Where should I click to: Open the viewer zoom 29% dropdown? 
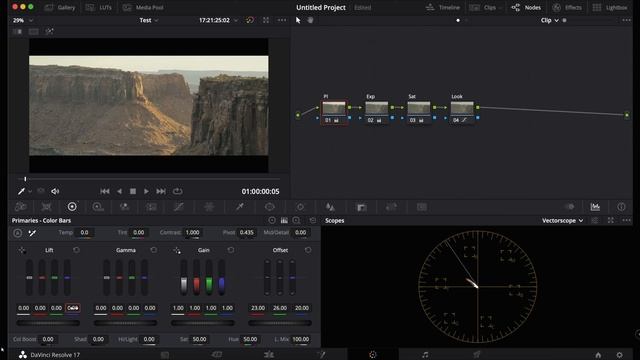(22, 20)
